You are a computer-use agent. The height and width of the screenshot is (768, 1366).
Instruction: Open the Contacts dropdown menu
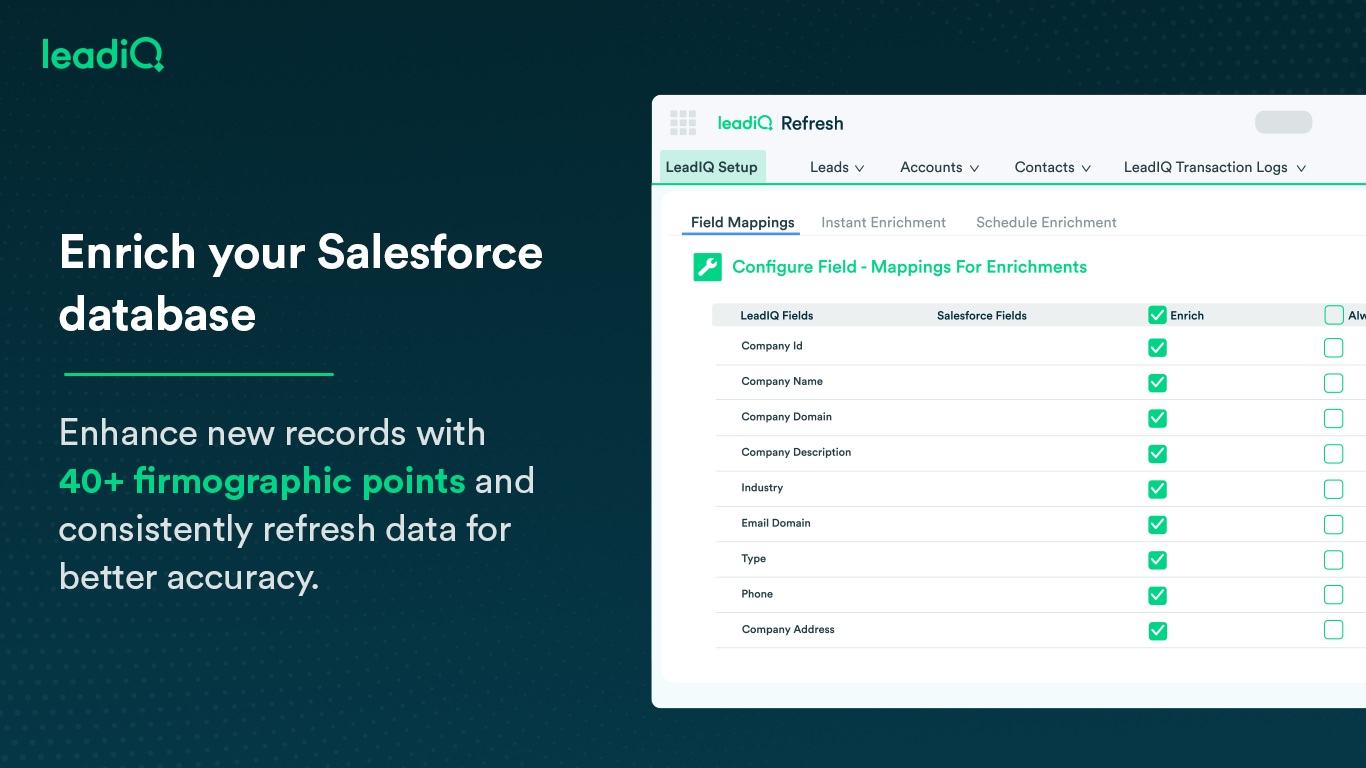click(x=1052, y=167)
